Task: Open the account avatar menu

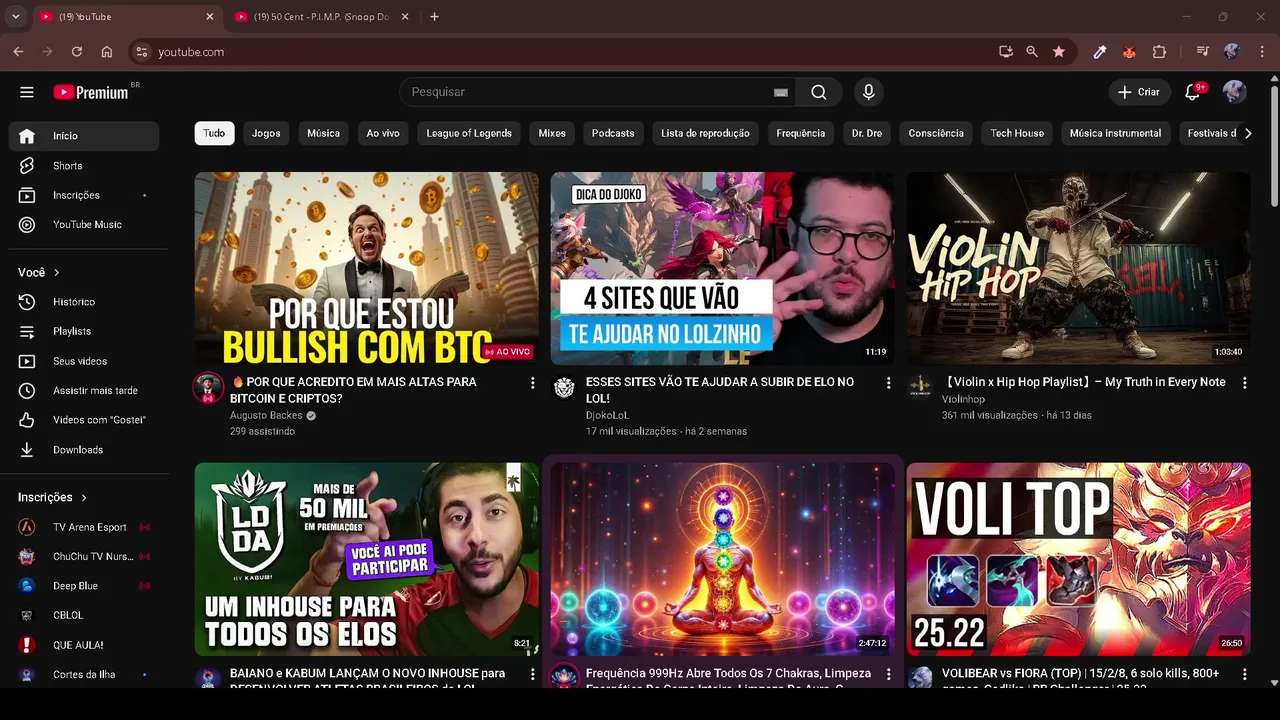Action: [x=1234, y=92]
